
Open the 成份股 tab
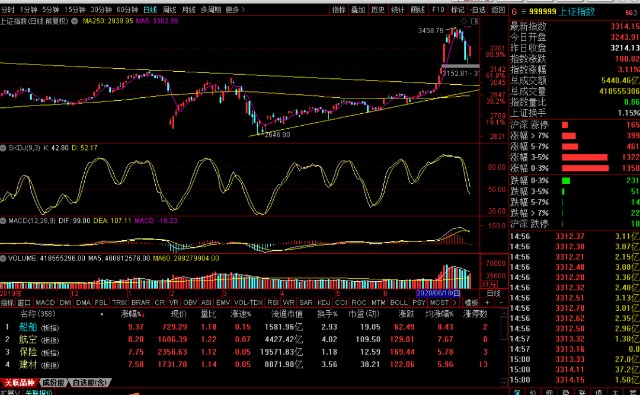coord(54,382)
